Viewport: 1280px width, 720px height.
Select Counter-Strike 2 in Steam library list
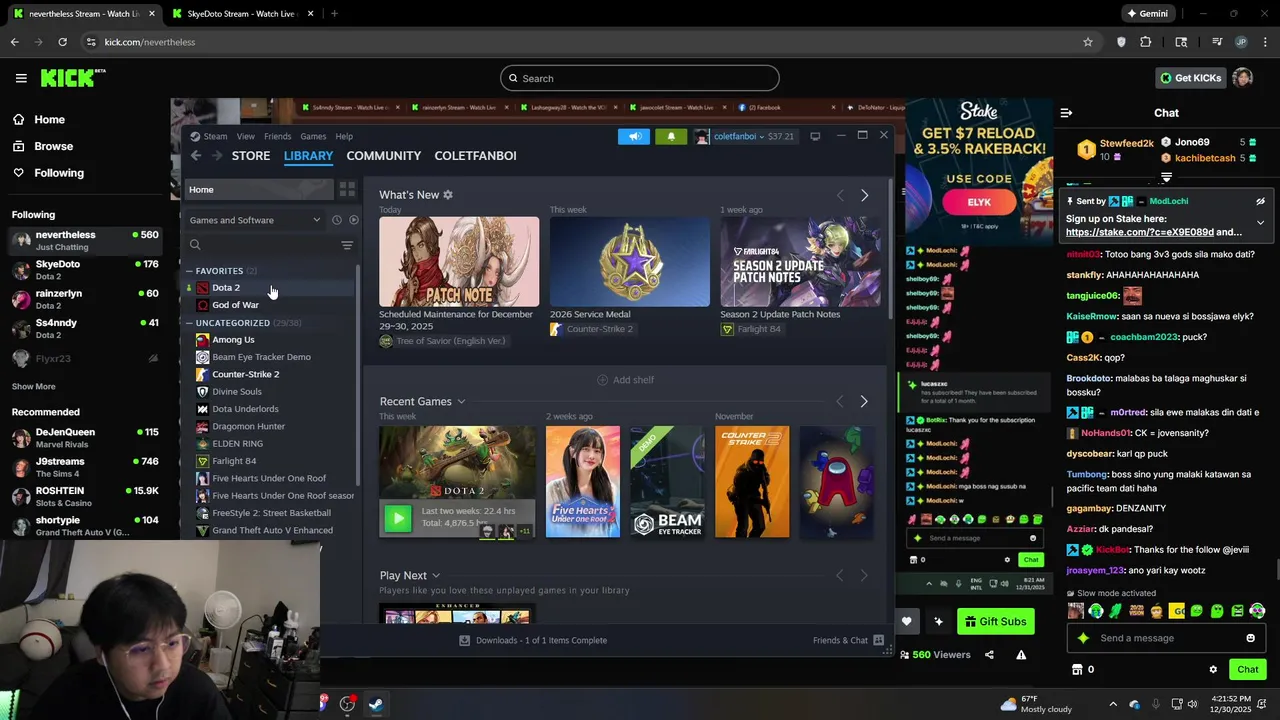245,374
